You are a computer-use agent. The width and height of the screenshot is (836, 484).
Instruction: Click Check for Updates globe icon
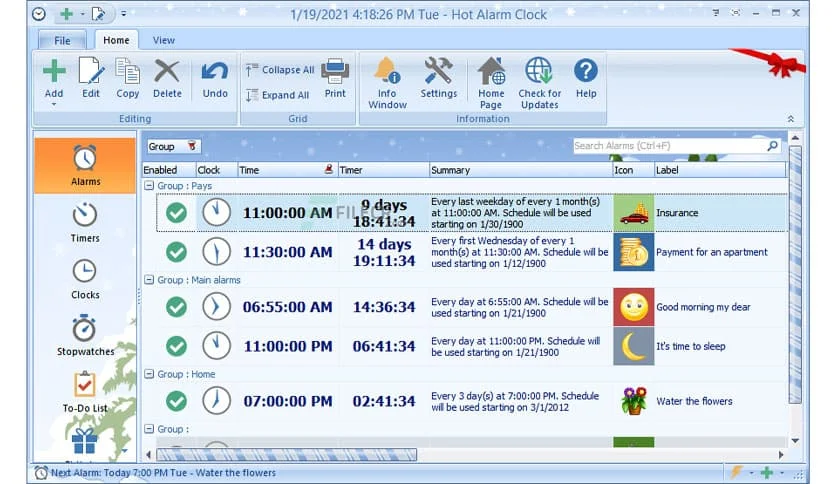pyautogui.click(x=539, y=72)
